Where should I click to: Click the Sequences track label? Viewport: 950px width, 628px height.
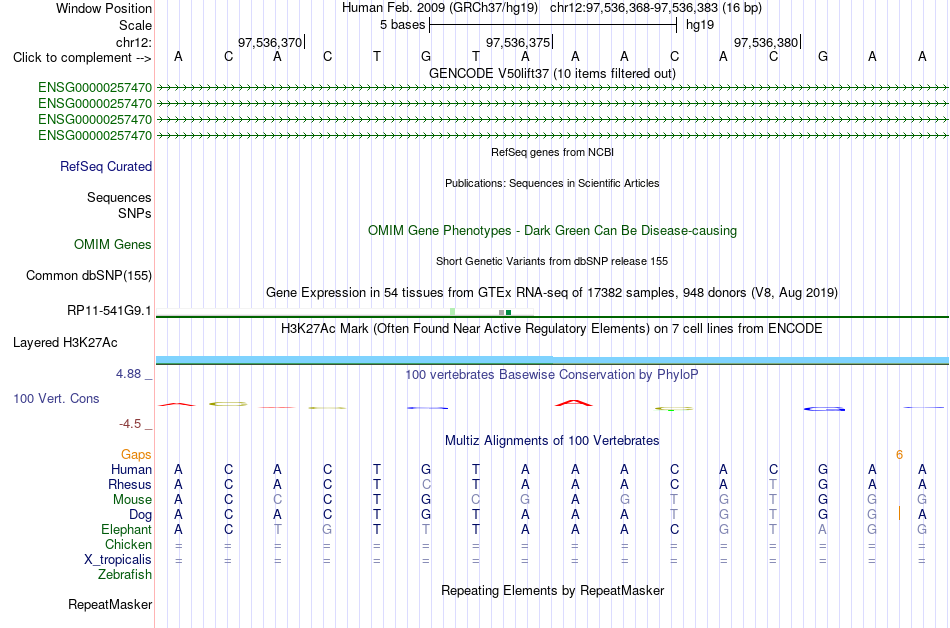point(119,197)
